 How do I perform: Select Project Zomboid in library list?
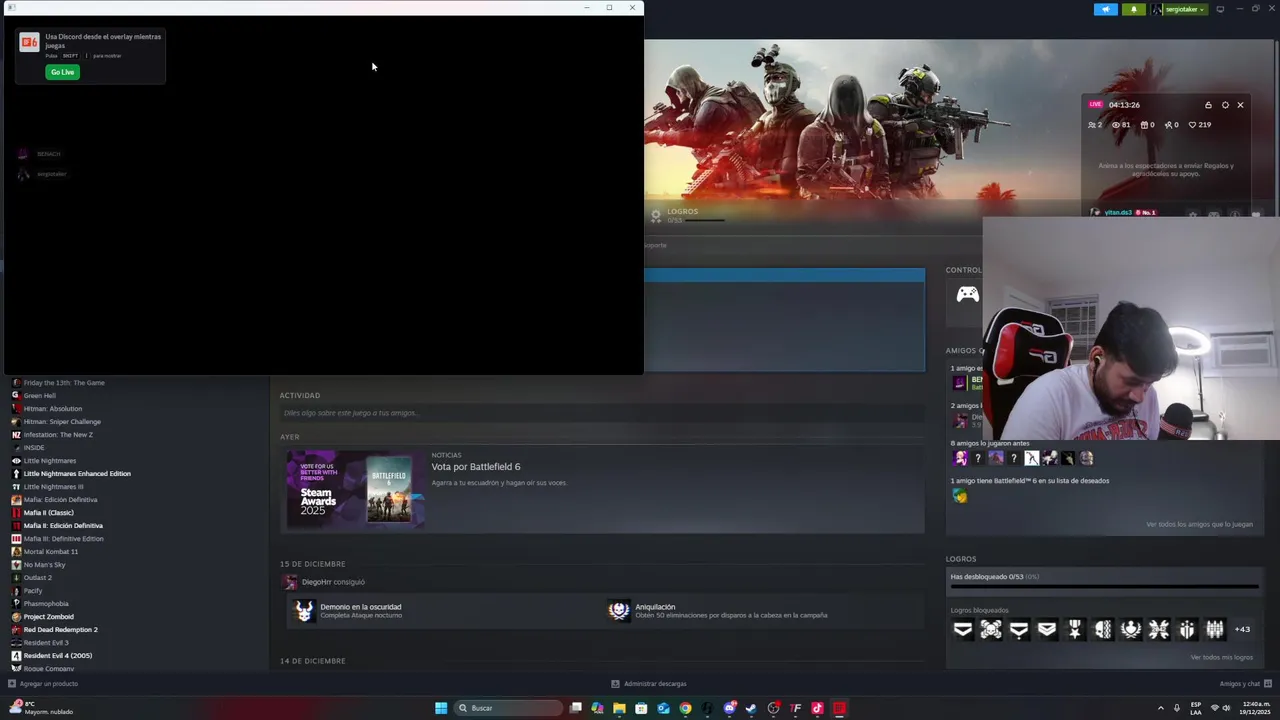pos(49,617)
